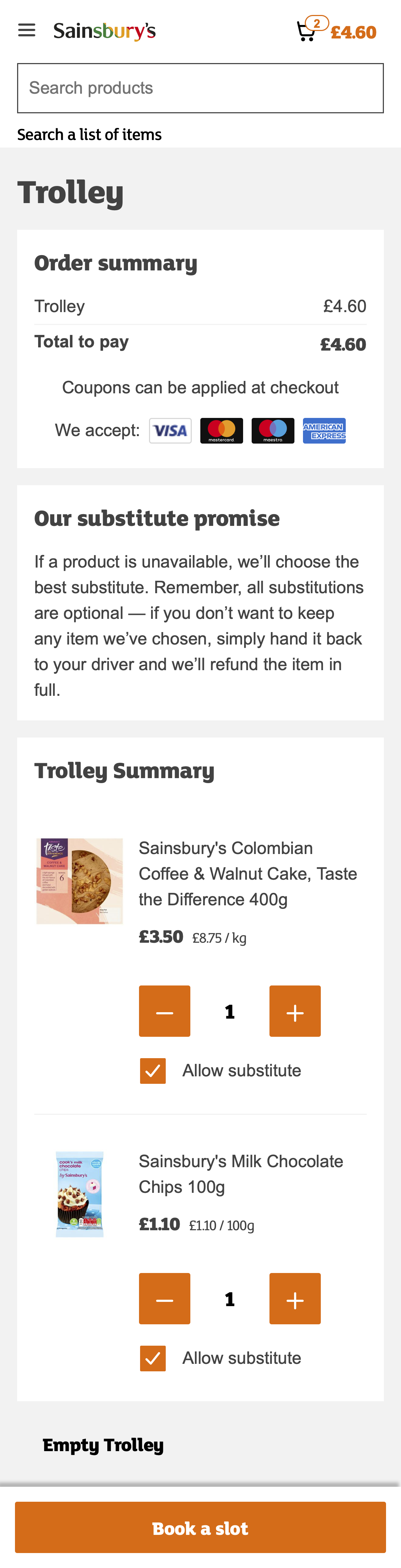Image resolution: width=401 pixels, height=1568 pixels.
Task: Increase Milk Chocolate Chips quantity
Action: [295, 1298]
